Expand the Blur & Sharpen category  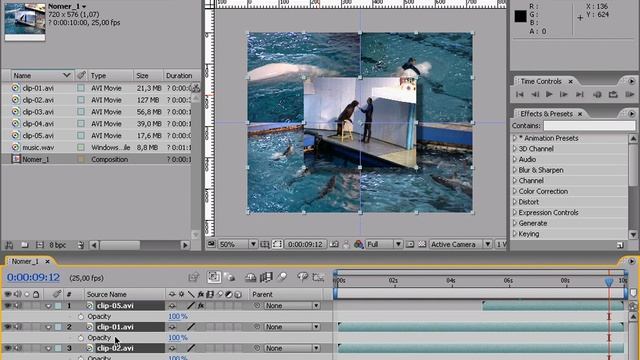coord(515,170)
